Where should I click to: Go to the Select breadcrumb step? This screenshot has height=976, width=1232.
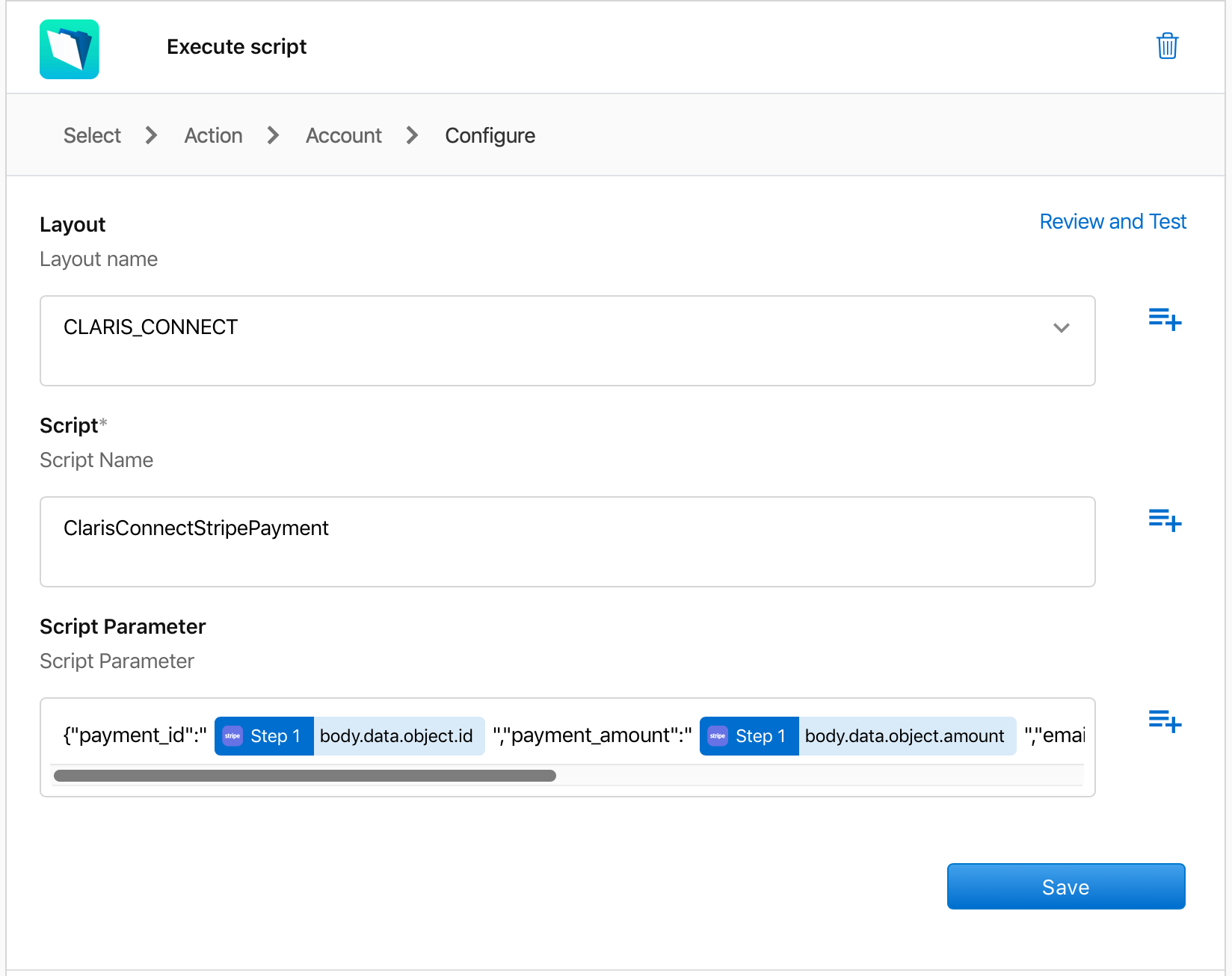click(x=92, y=135)
